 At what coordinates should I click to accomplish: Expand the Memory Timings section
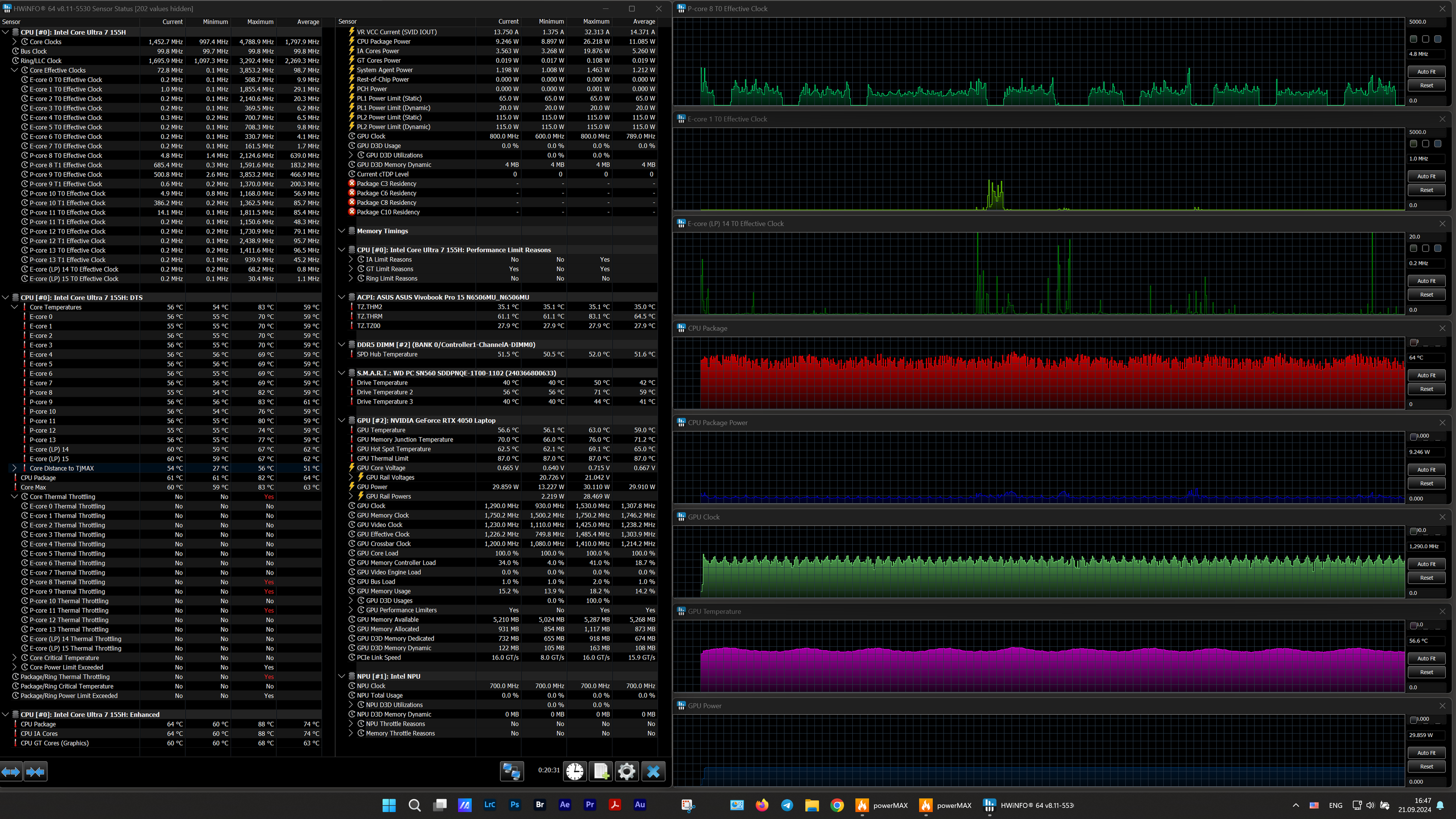pyautogui.click(x=341, y=230)
